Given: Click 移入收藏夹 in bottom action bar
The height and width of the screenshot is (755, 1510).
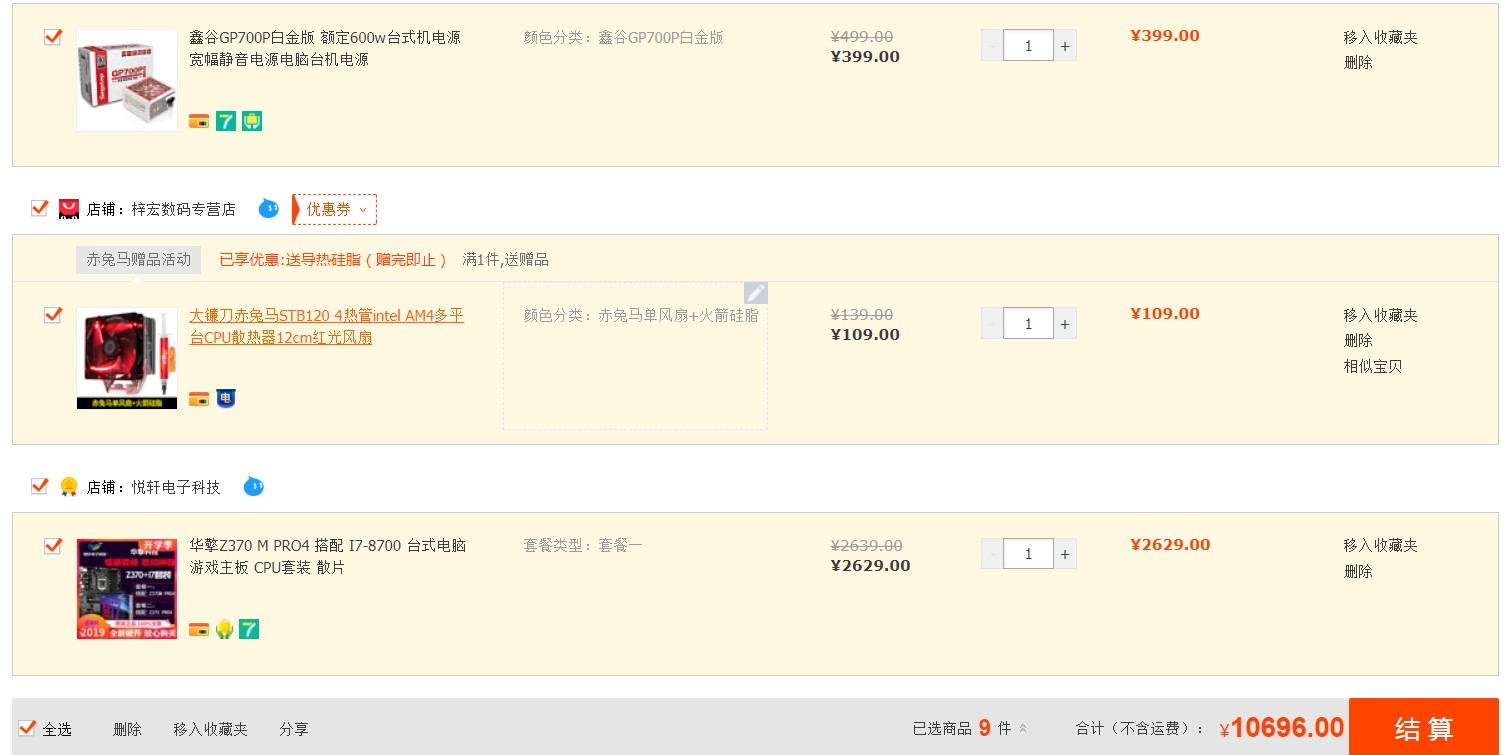Looking at the screenshot, I should click(x=210, y=729).
